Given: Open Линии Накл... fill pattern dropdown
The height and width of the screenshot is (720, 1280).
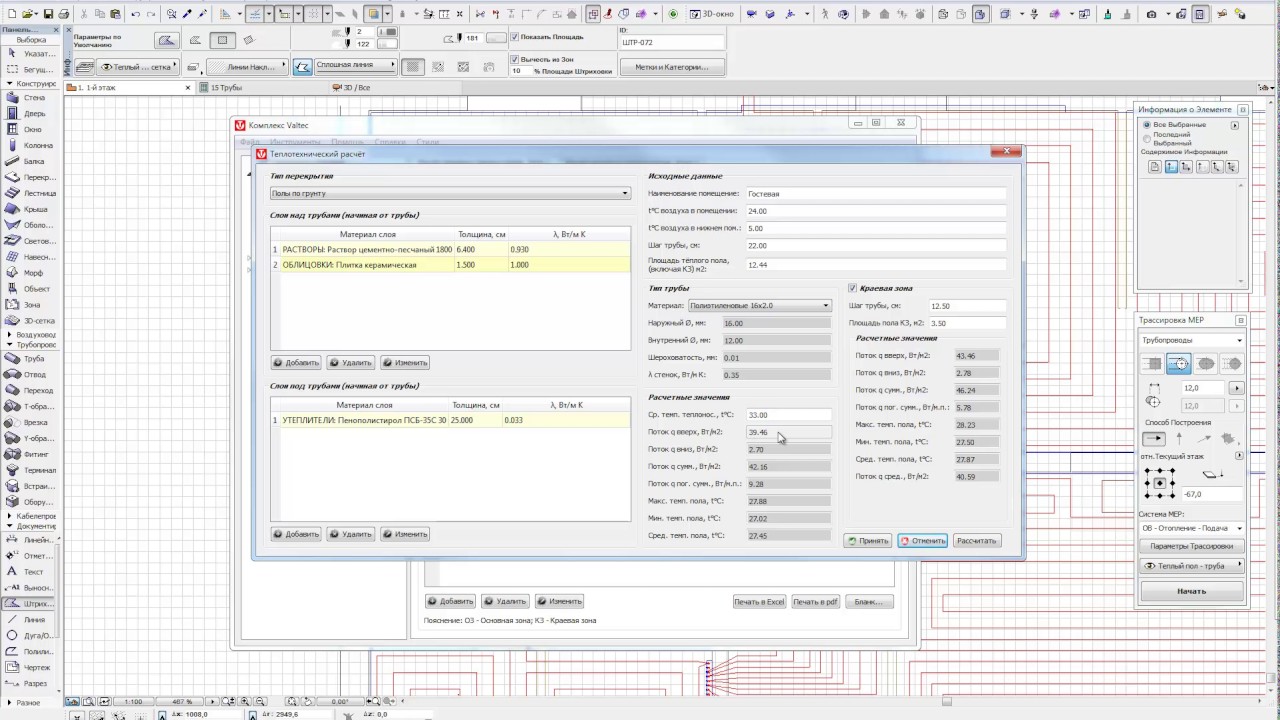Looking at the screenshot, I should pos(247,66).
